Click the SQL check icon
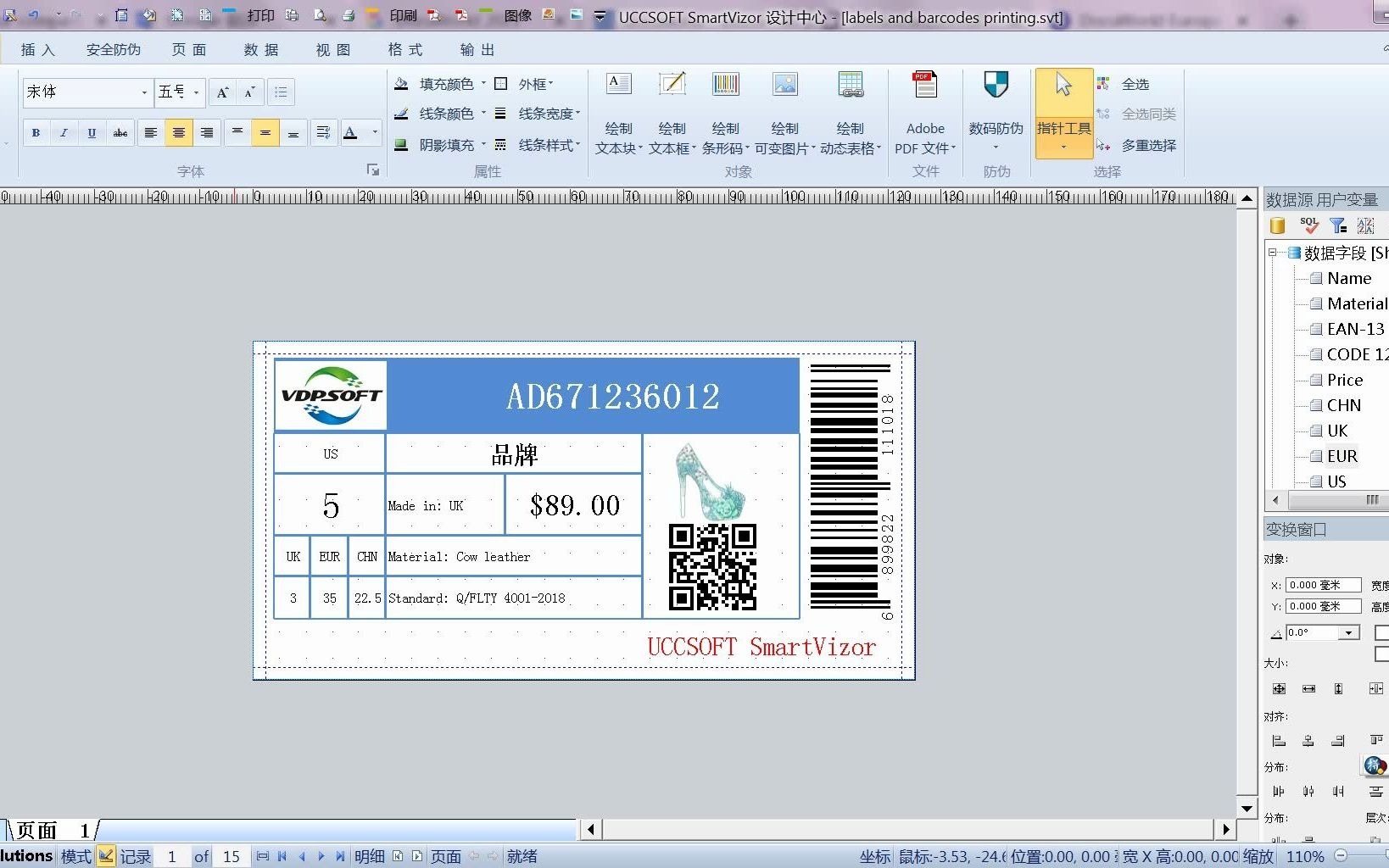This screenshot has height=868, width=1389. [x=1308, y=225]
